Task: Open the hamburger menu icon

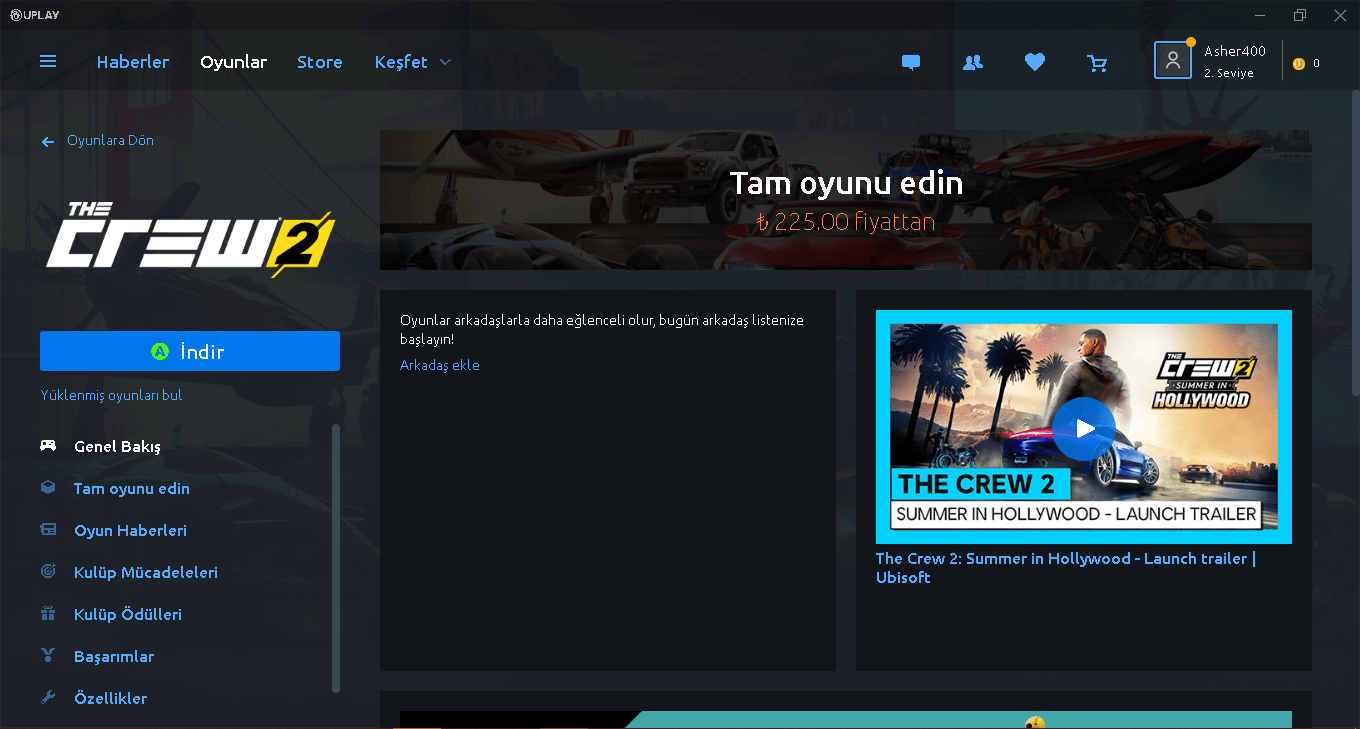Action: click(x=48, y=62)
